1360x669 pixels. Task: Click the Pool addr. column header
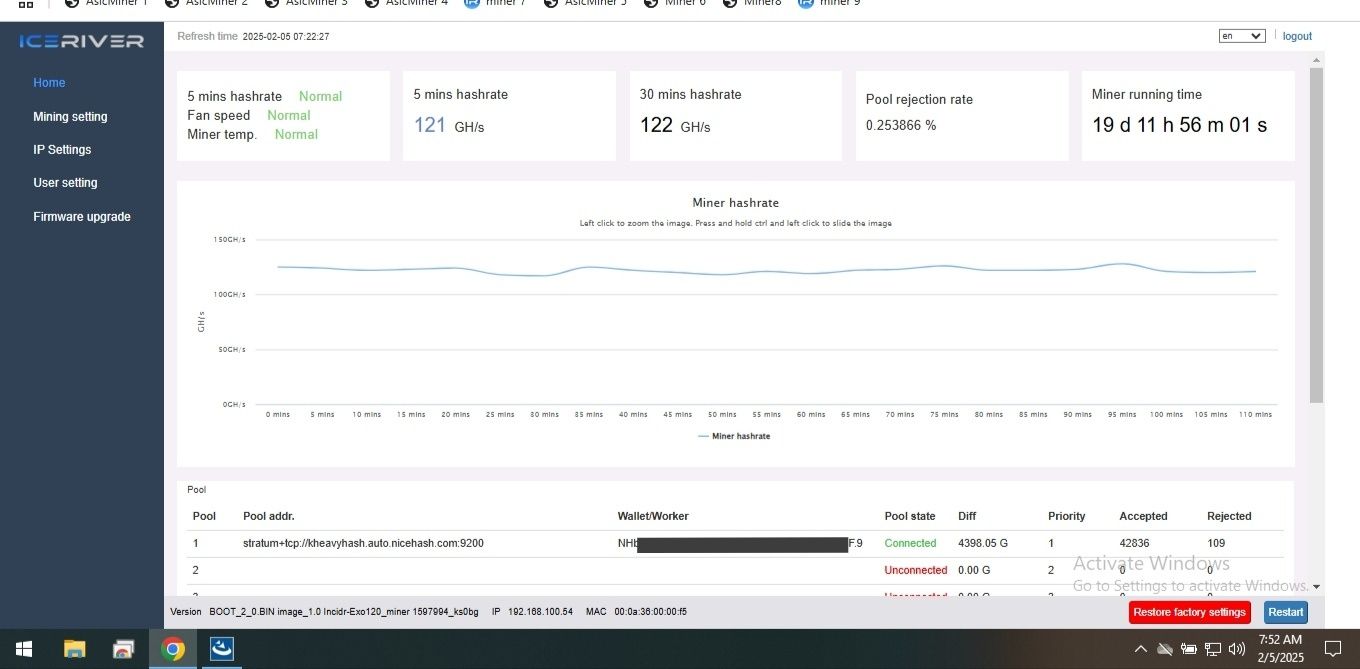(x=269, y=516)
